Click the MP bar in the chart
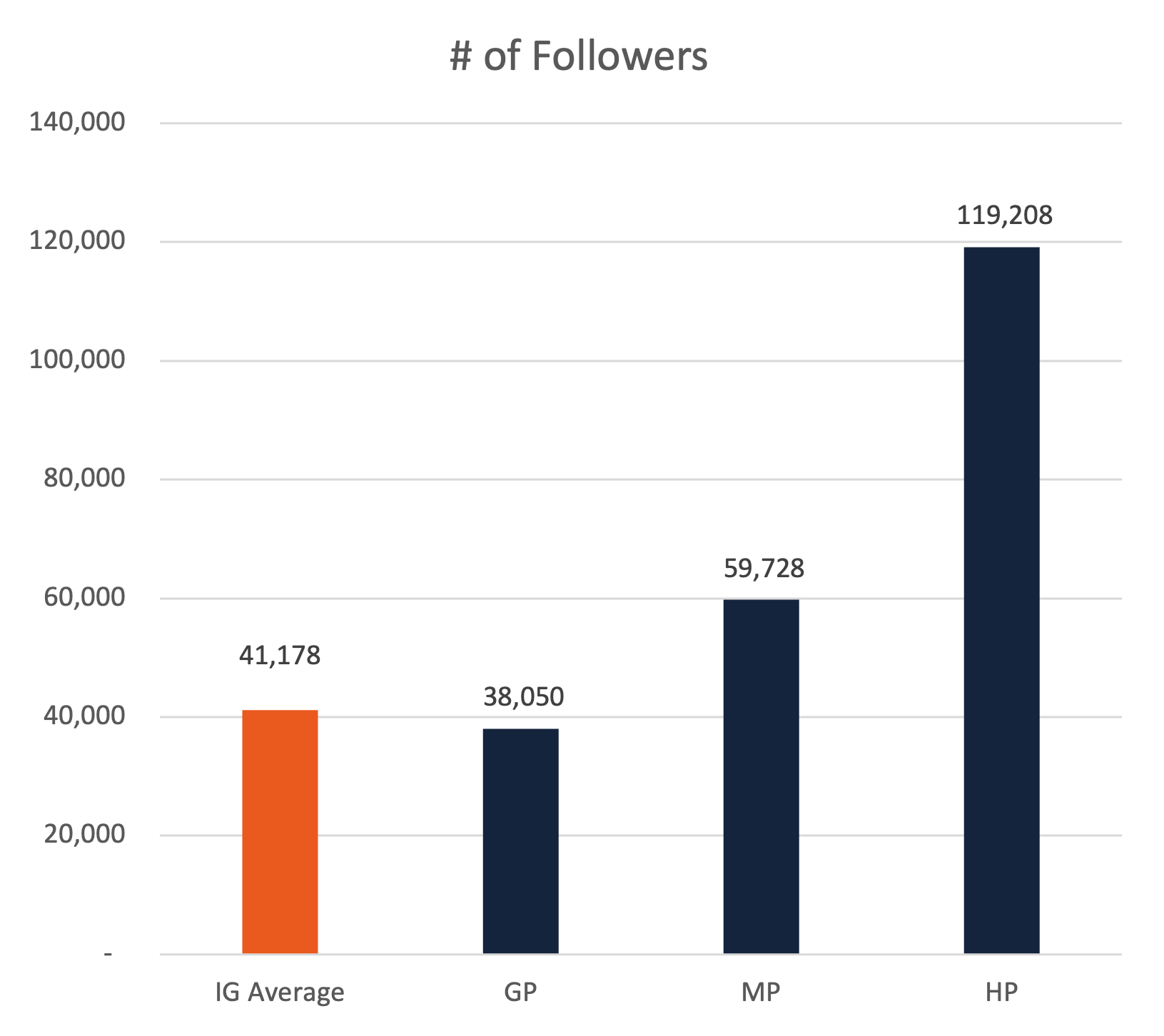The width and height of the screenshot is (1164, 1036). coord(761,776)
